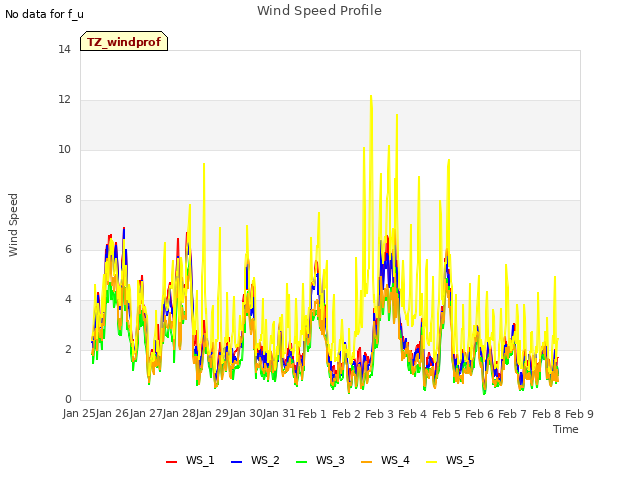The width and height of the screenshot is (640, 480).
Task: Click the y-axis value 8
Action: 68,200
